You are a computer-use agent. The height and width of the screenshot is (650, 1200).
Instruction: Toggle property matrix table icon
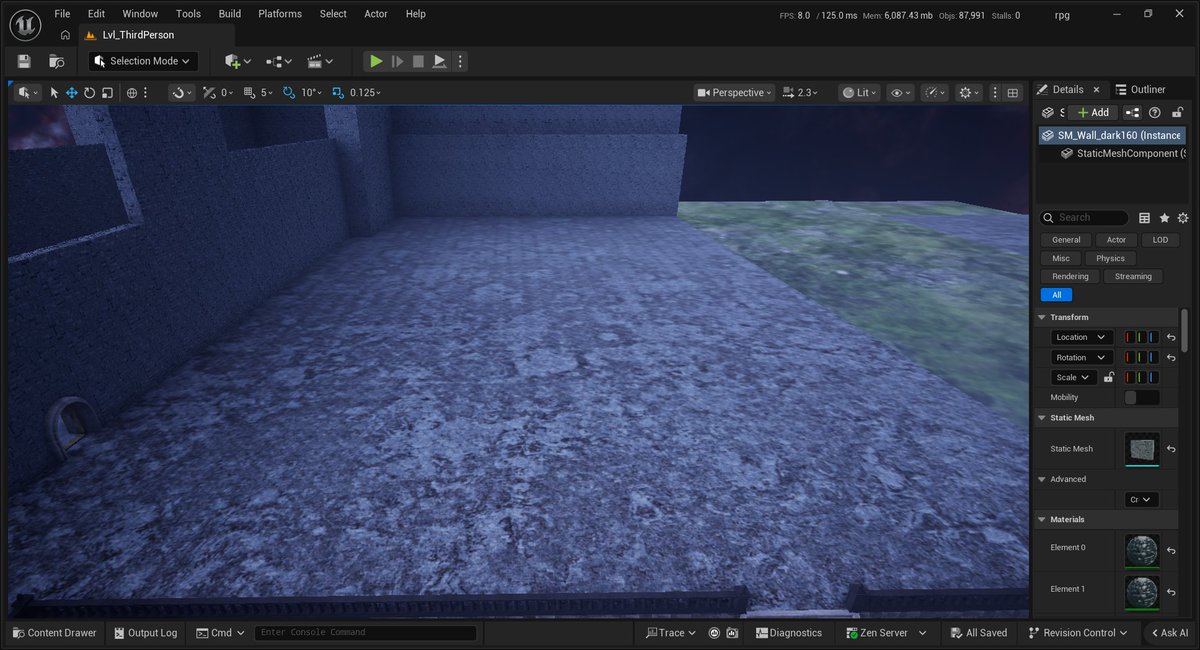[1145, 217]
